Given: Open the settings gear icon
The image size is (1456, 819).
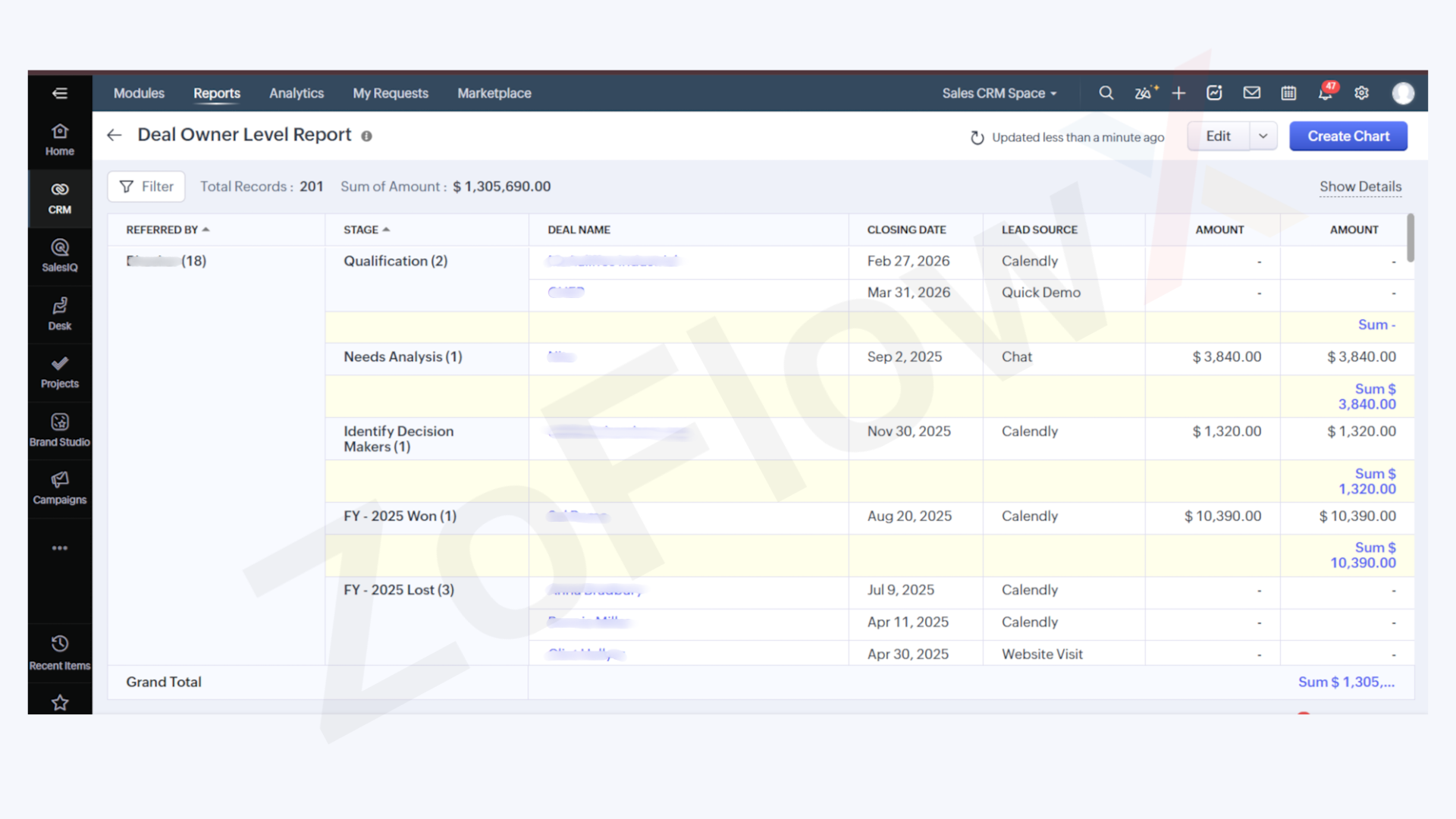Looking at the screenshot, I should [1362, 93].
